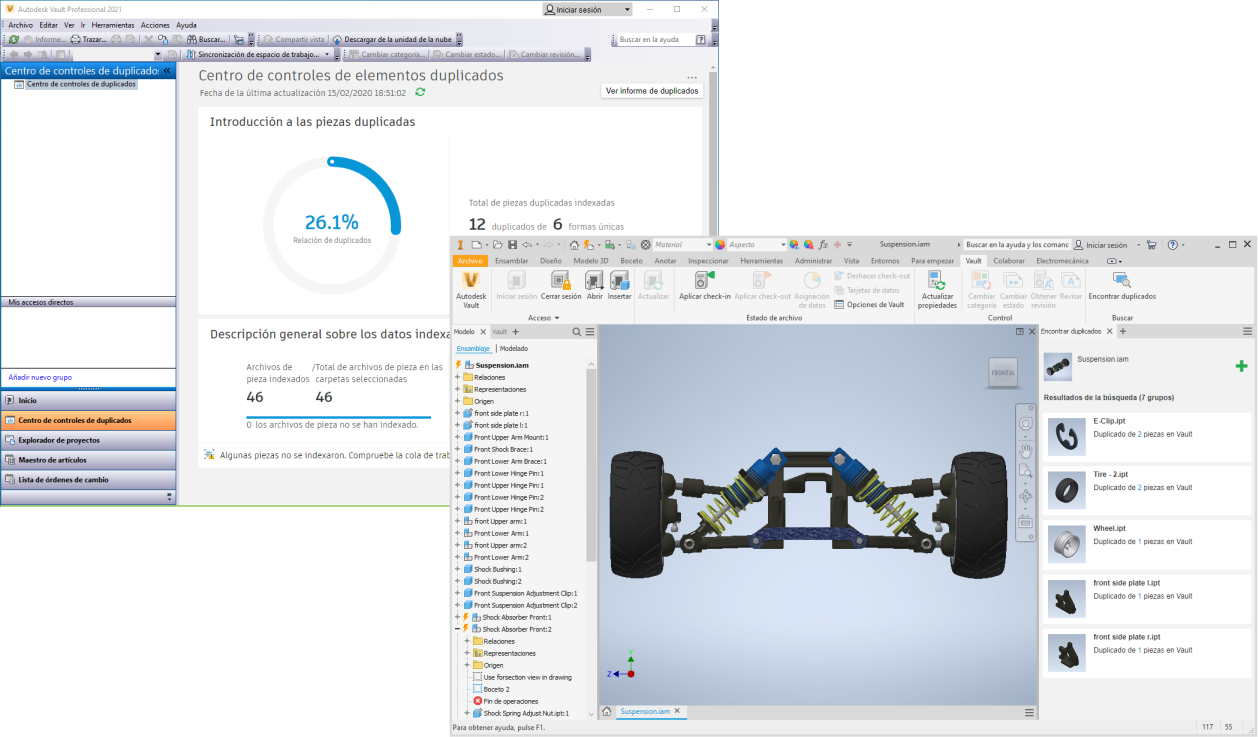Click the Insertar icon in the Vault ribbon
1258x737 pixels.
620,281
